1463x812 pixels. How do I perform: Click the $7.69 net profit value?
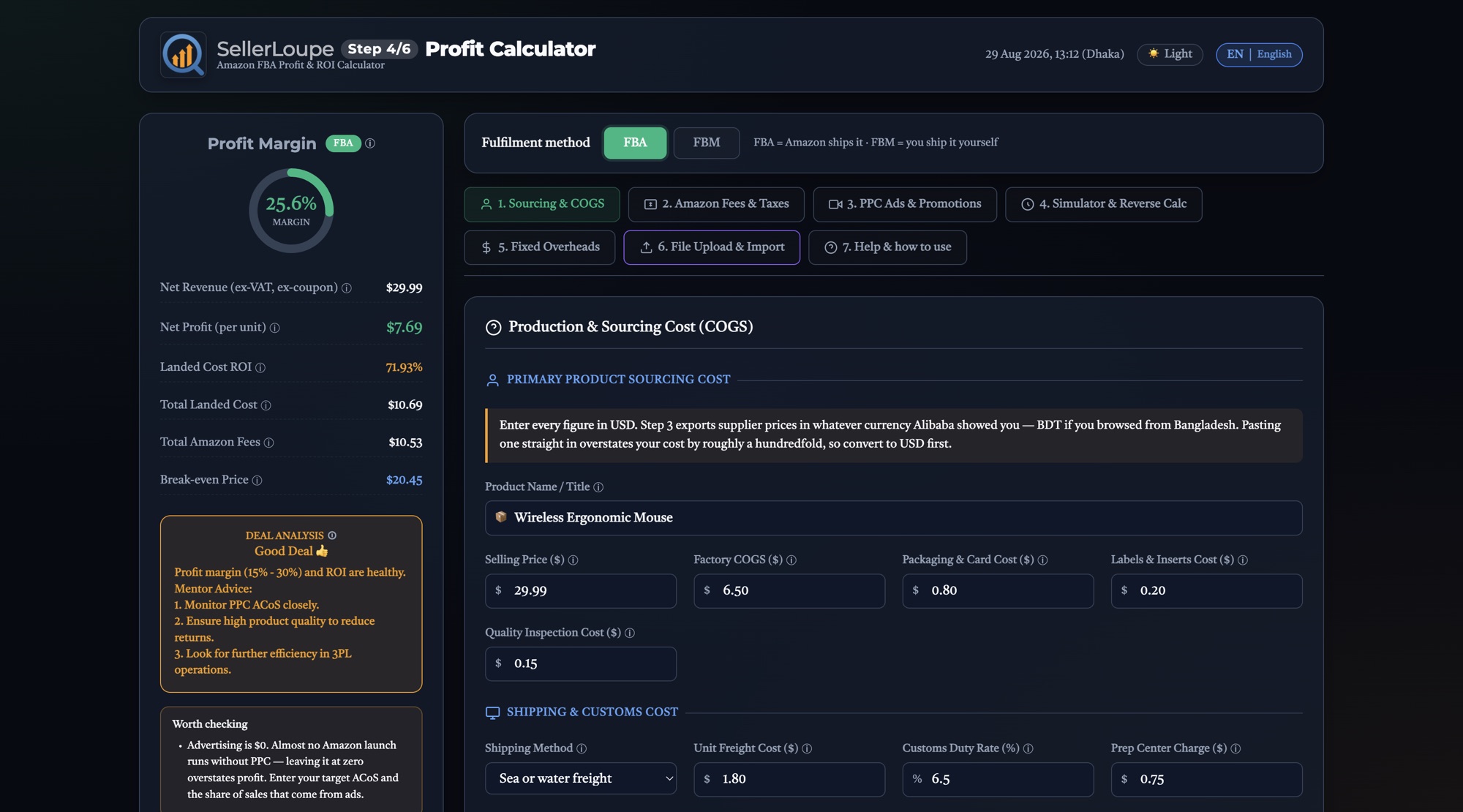404,328
